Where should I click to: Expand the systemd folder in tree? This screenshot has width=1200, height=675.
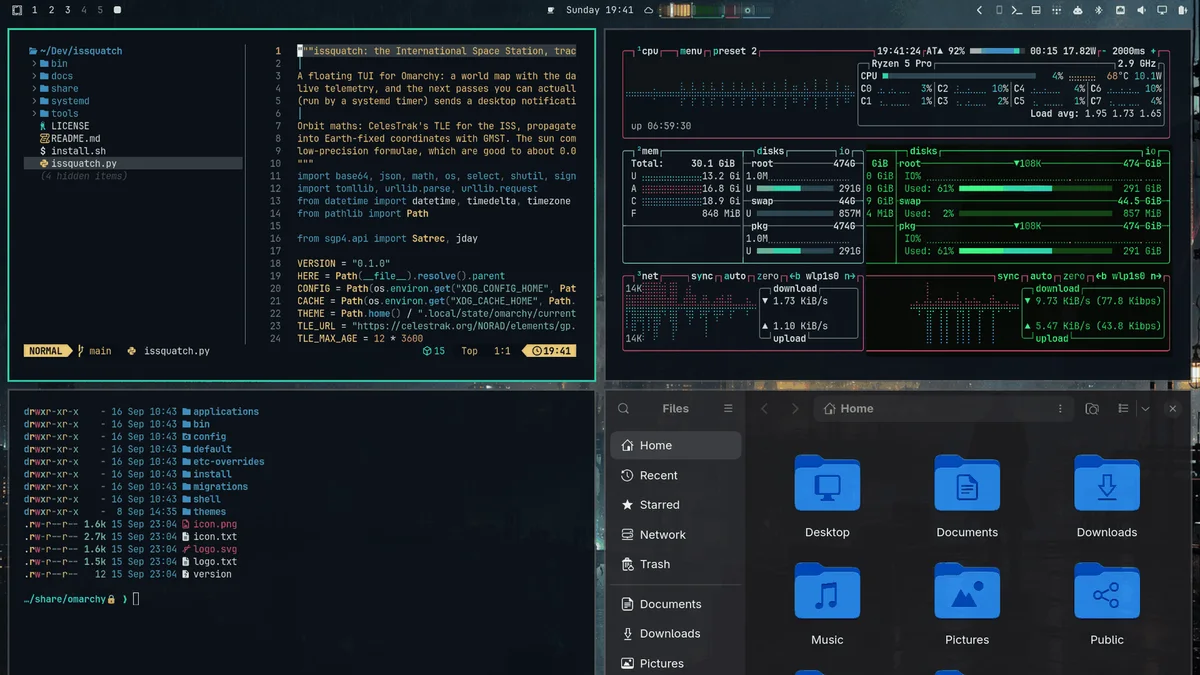coord(34,101)
